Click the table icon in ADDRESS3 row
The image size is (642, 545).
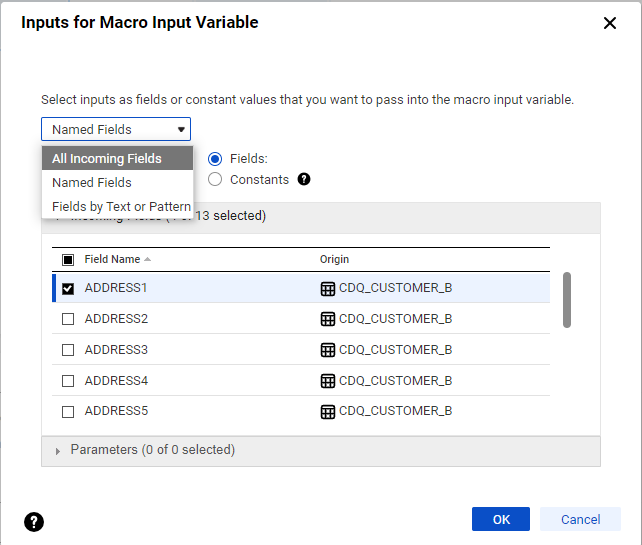[x=327, y=350]
